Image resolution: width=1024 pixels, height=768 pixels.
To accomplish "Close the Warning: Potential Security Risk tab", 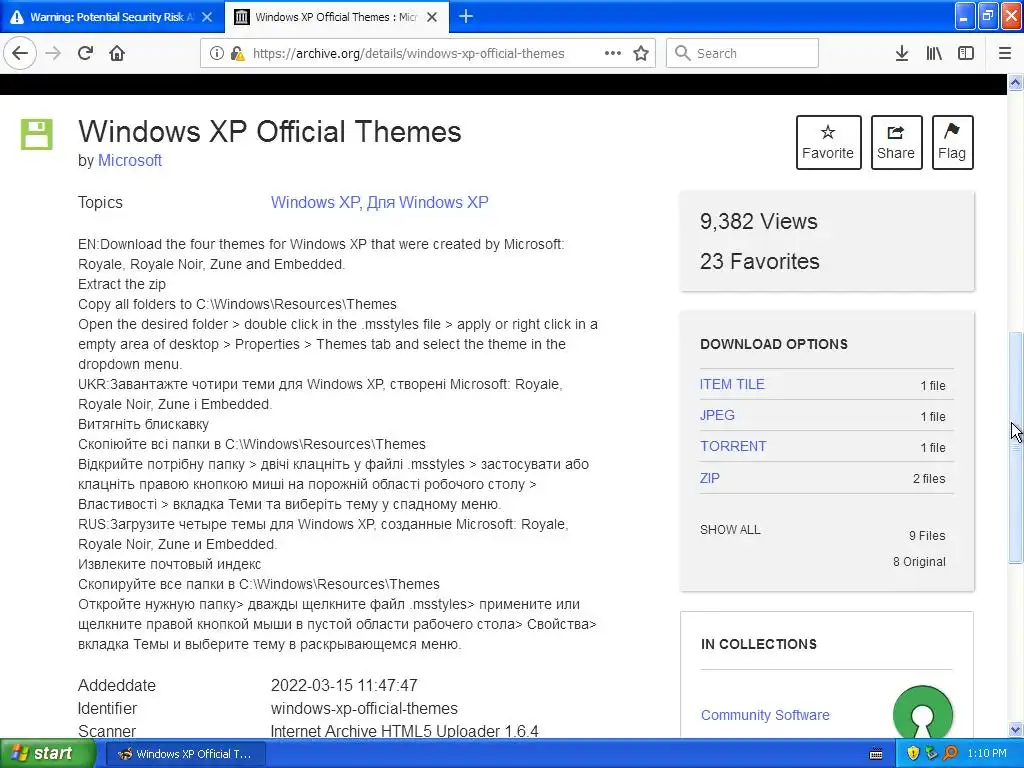I will (x=207, y=17).
